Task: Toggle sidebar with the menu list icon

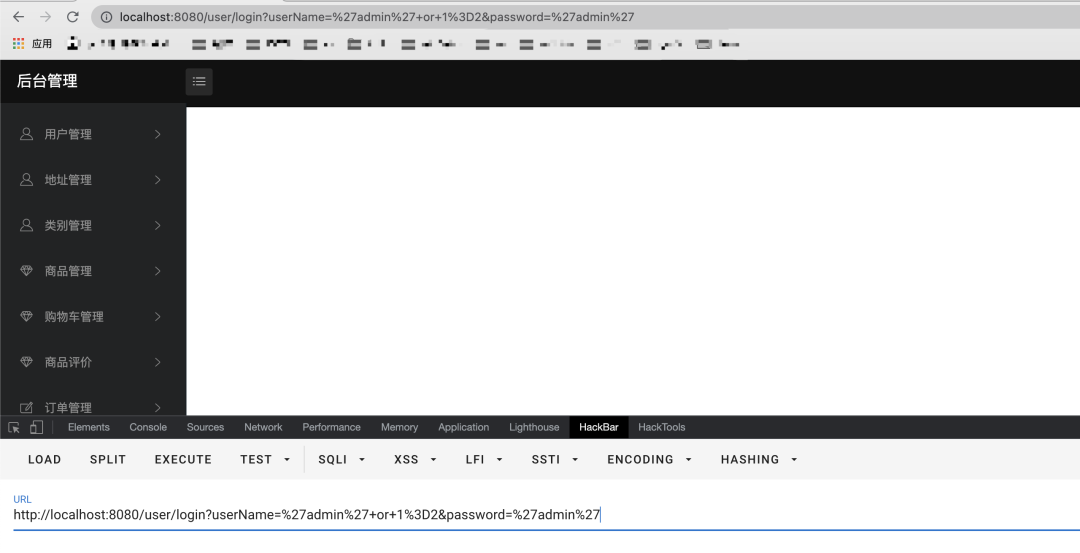Action: (x=199, y=81)
